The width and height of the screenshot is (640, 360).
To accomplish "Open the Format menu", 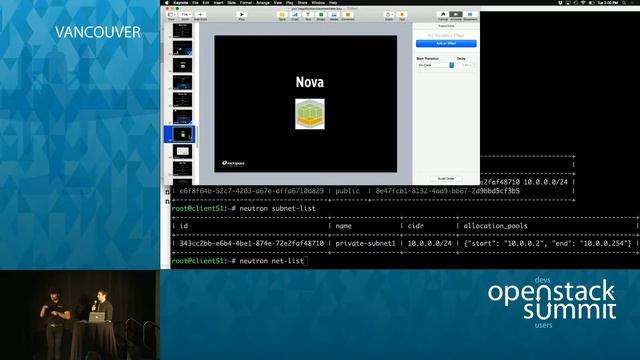I will 246,2.
